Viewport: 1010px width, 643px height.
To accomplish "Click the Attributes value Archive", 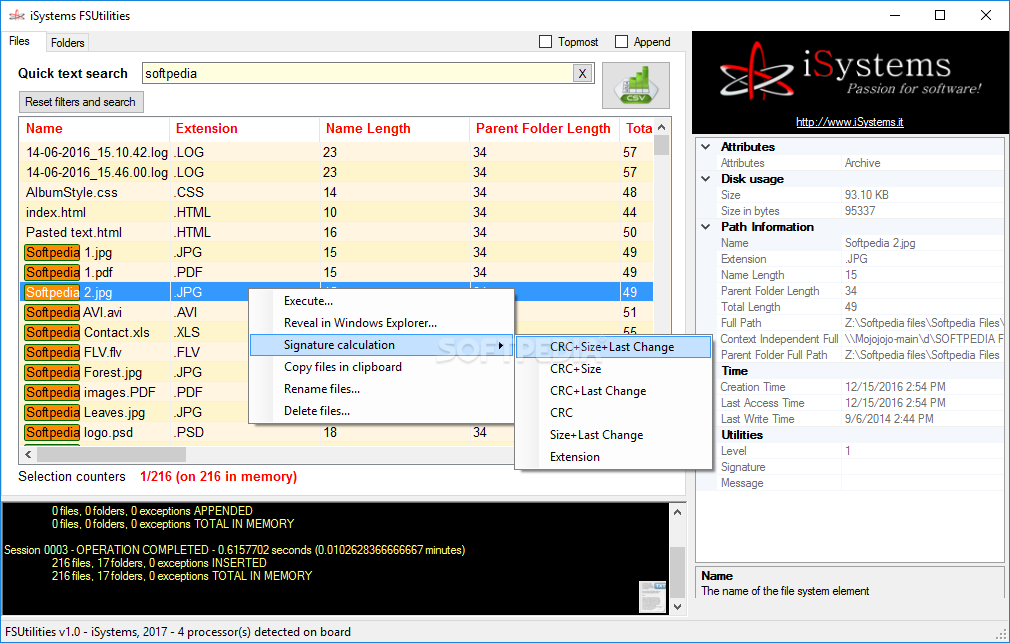I will [862, 163].
